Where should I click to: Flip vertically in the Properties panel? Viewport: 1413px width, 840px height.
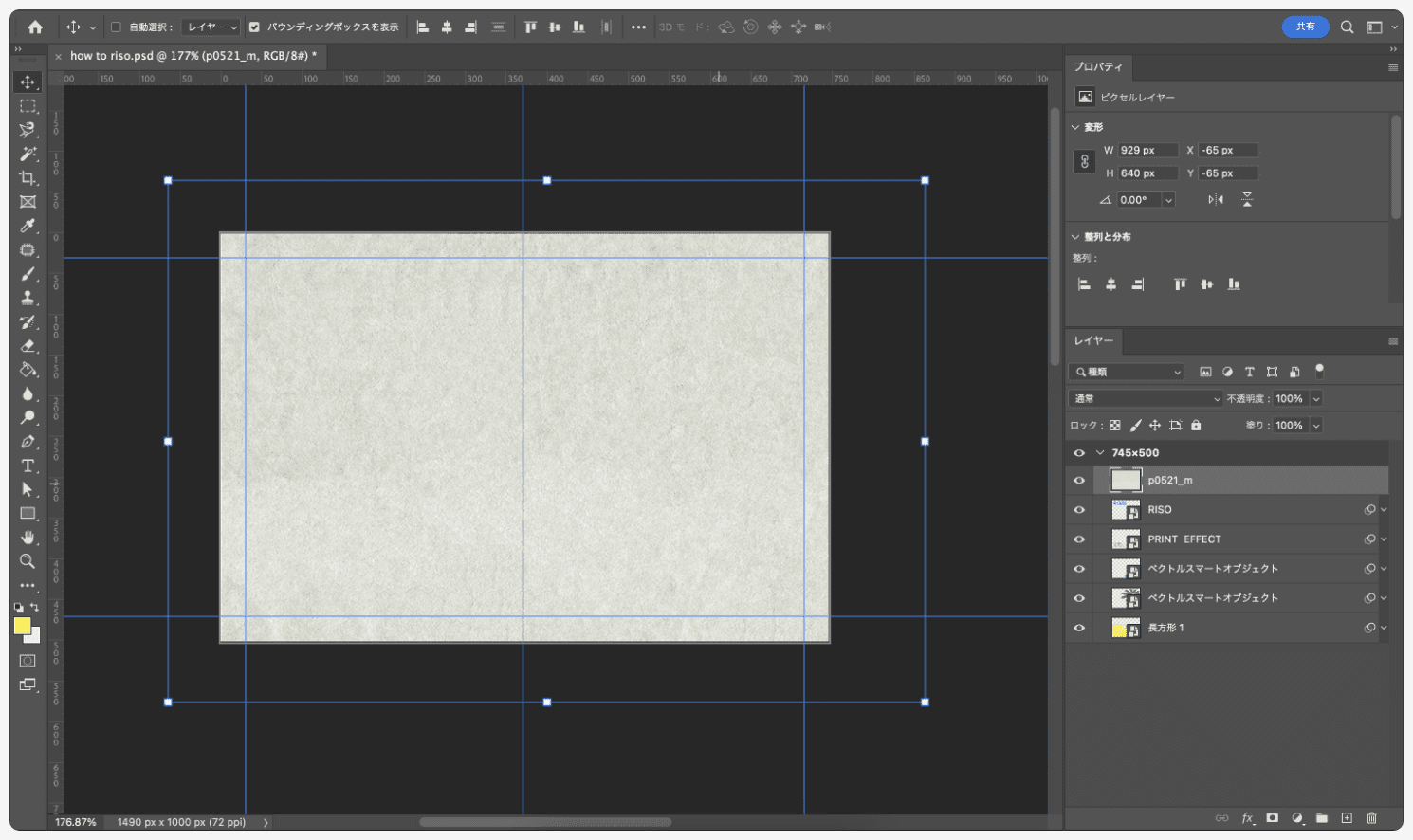pyautogui.click(x=1247, y=199)
